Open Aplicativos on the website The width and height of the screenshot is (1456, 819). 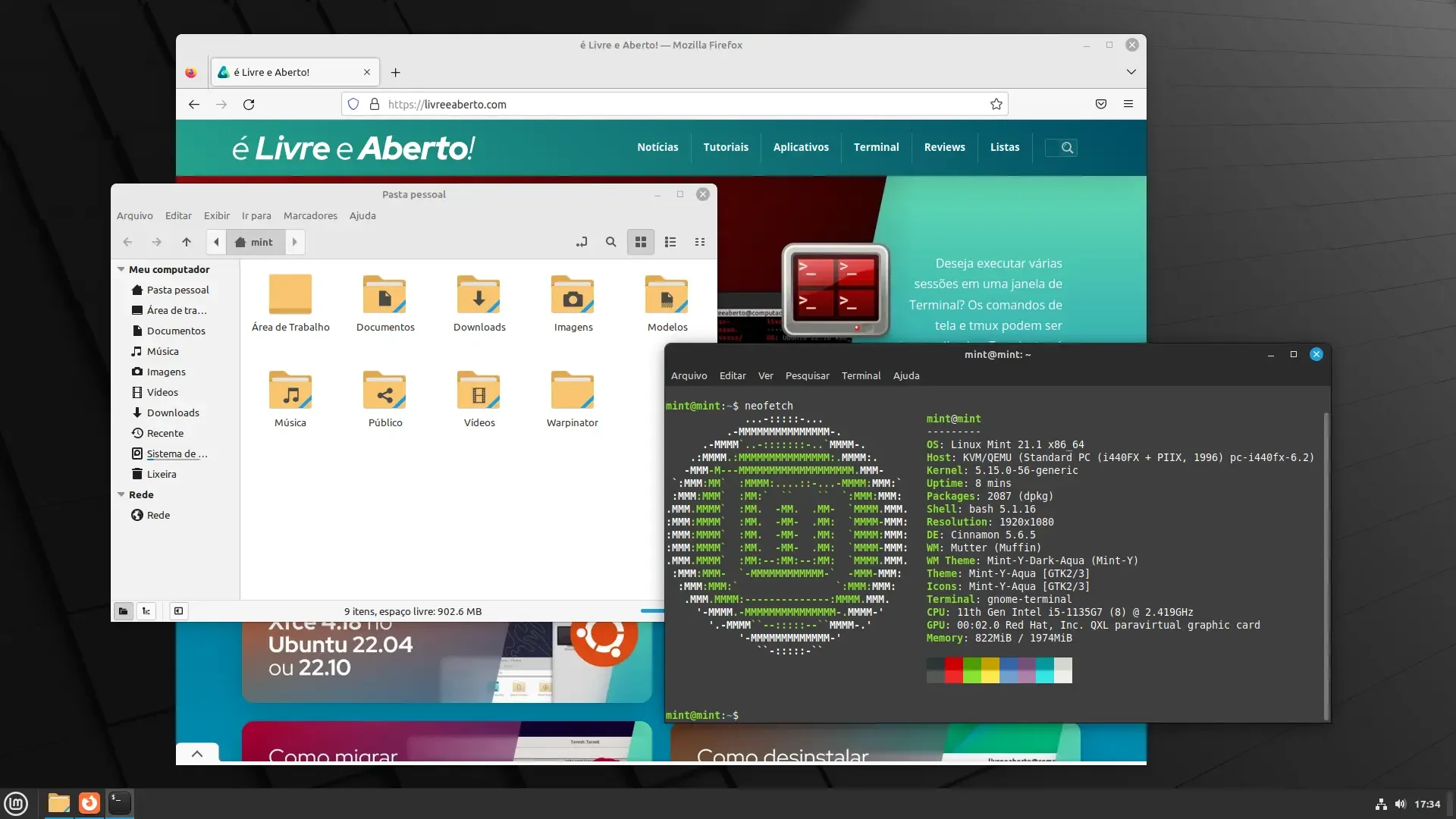pos(801,148)
